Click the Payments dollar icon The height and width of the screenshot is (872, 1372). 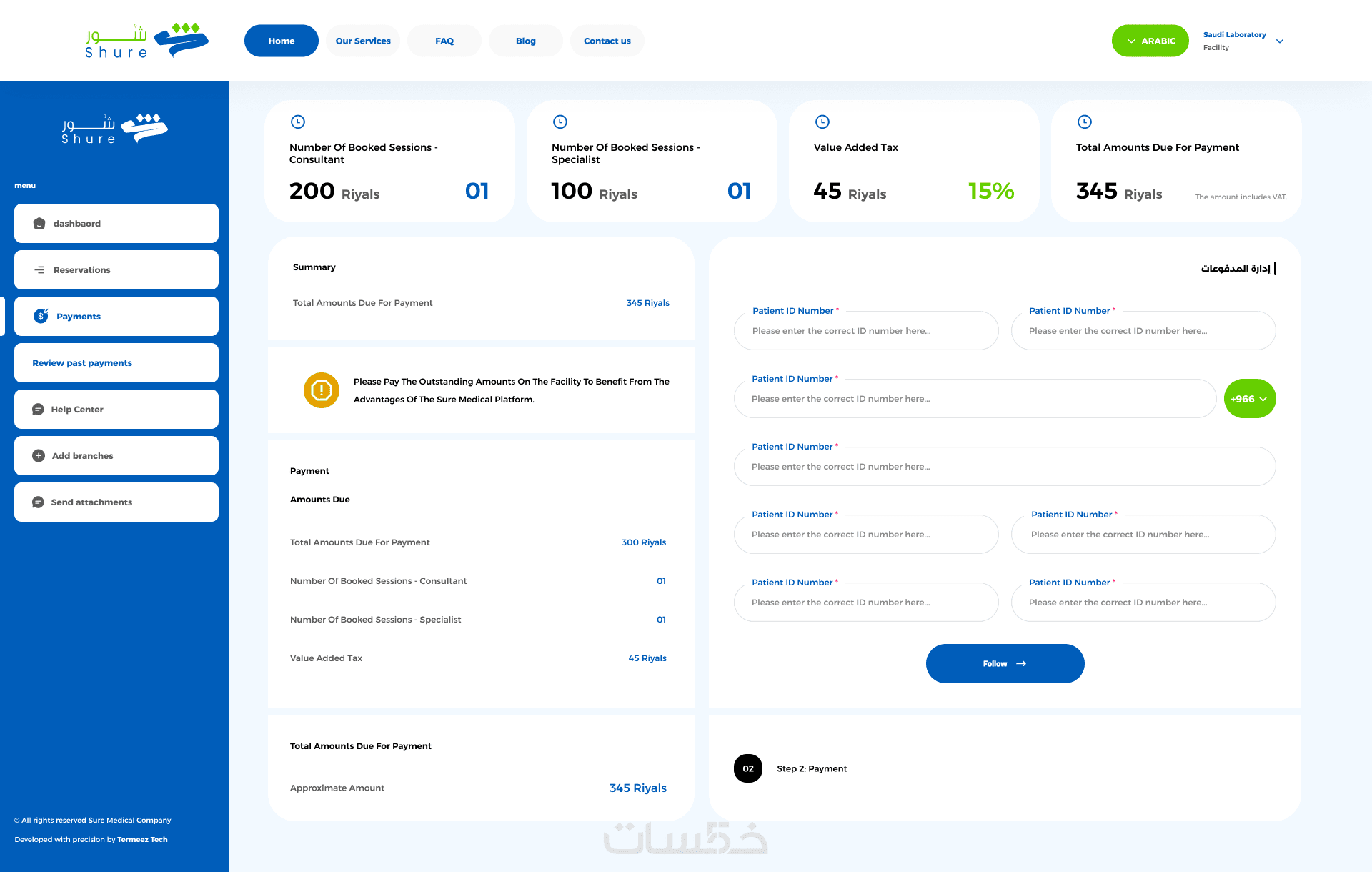41,316
